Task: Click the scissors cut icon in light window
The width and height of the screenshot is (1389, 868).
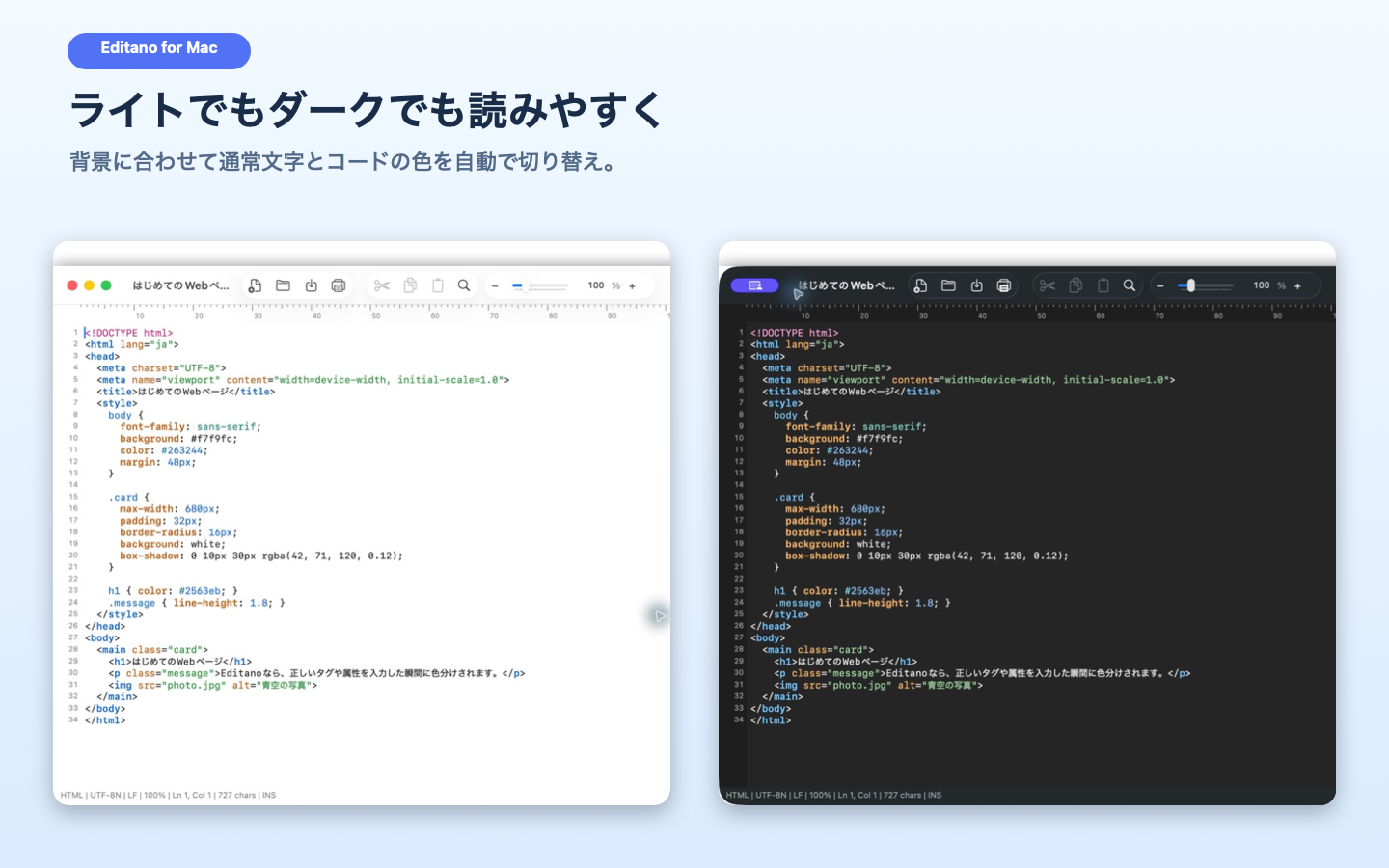Action: [382, 285]
